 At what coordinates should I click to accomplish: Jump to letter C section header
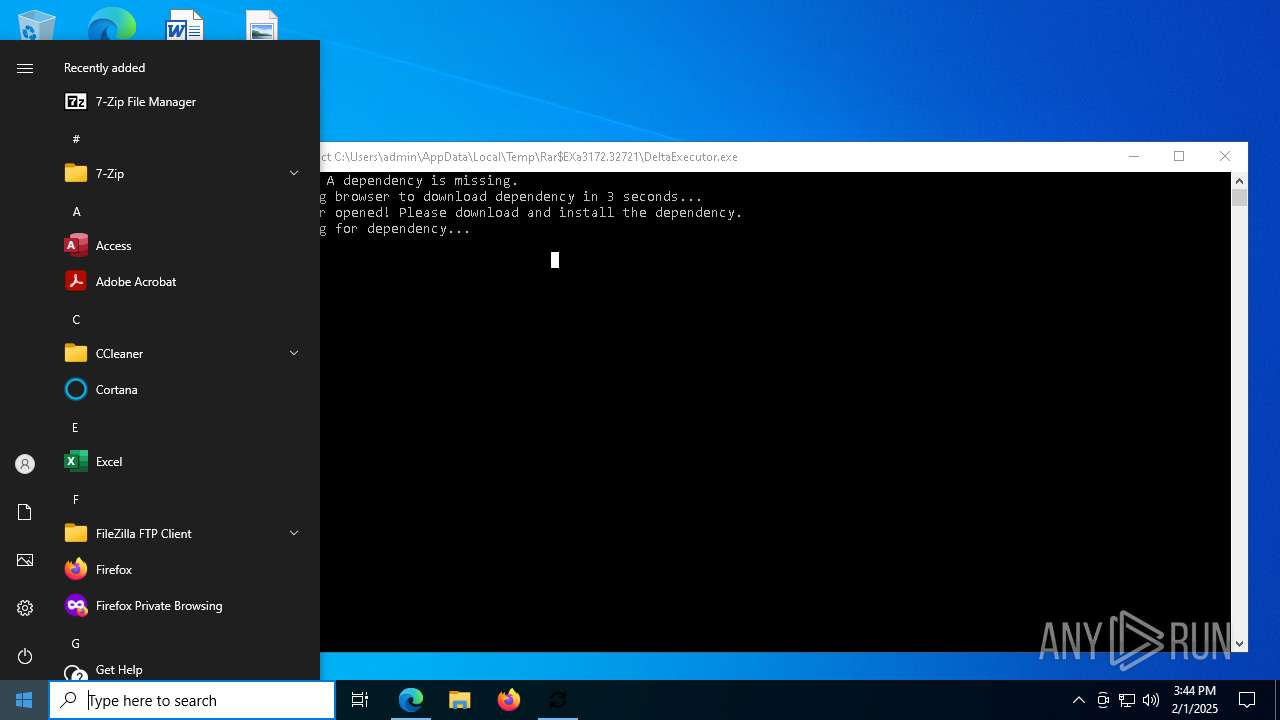point(76,319)
